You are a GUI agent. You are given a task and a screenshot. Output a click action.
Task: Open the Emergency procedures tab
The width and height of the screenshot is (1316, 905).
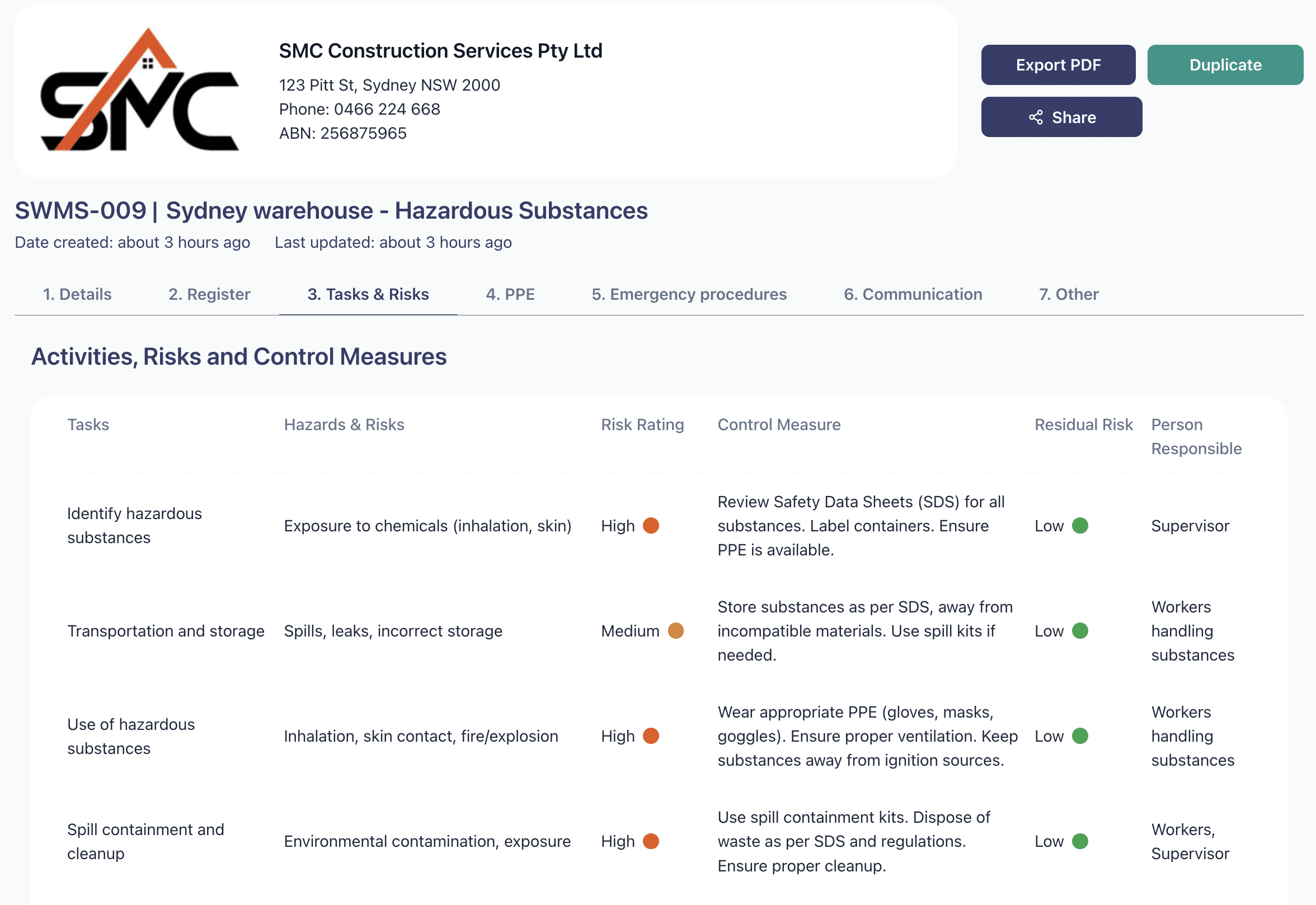coord(689,294)
